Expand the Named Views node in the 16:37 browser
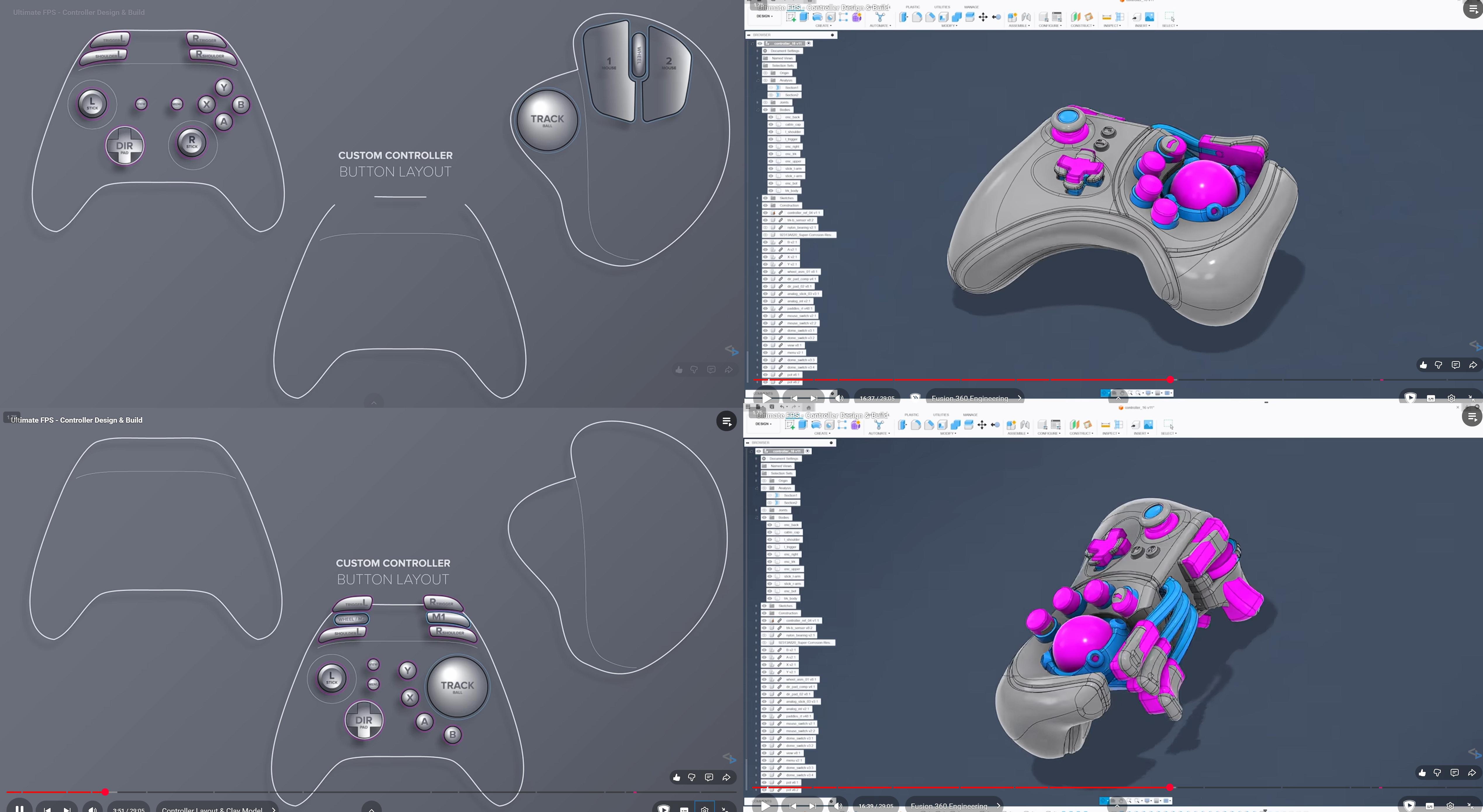This screenshot has height=812, width=1483. click(x=758, y=58)
